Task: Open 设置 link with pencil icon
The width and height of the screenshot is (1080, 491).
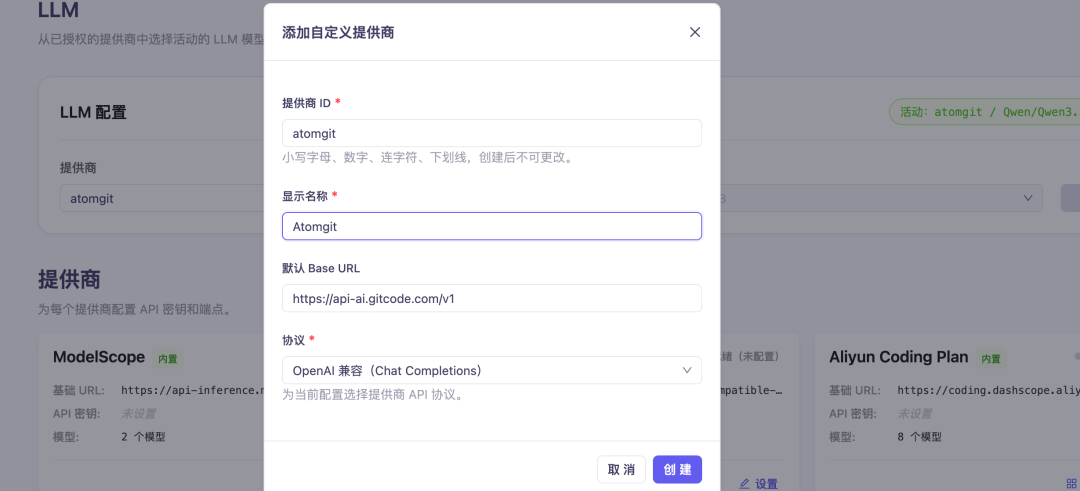Action: pos(758,484)
